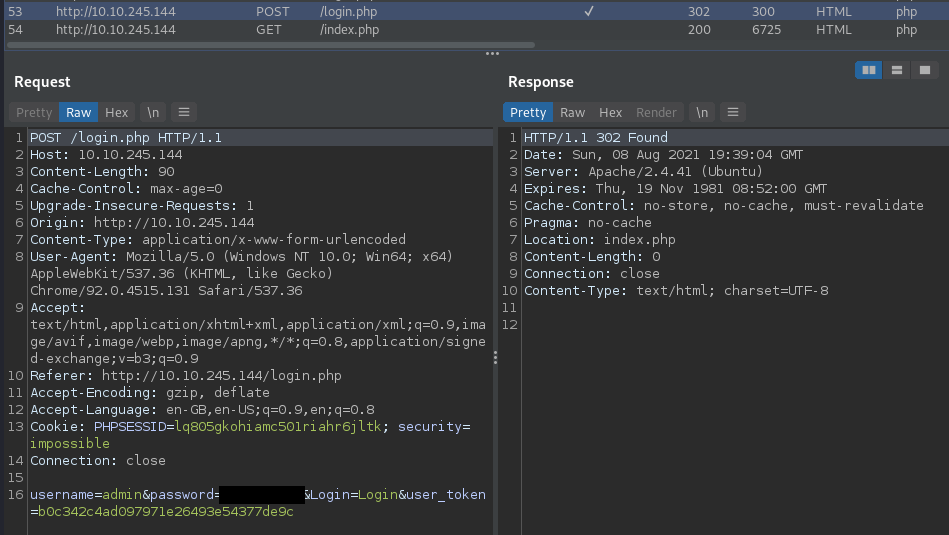This screenshot has height=535, width=949.
Task: Click the vertical divider handle between Request and Response
Action: coord(495,358)
